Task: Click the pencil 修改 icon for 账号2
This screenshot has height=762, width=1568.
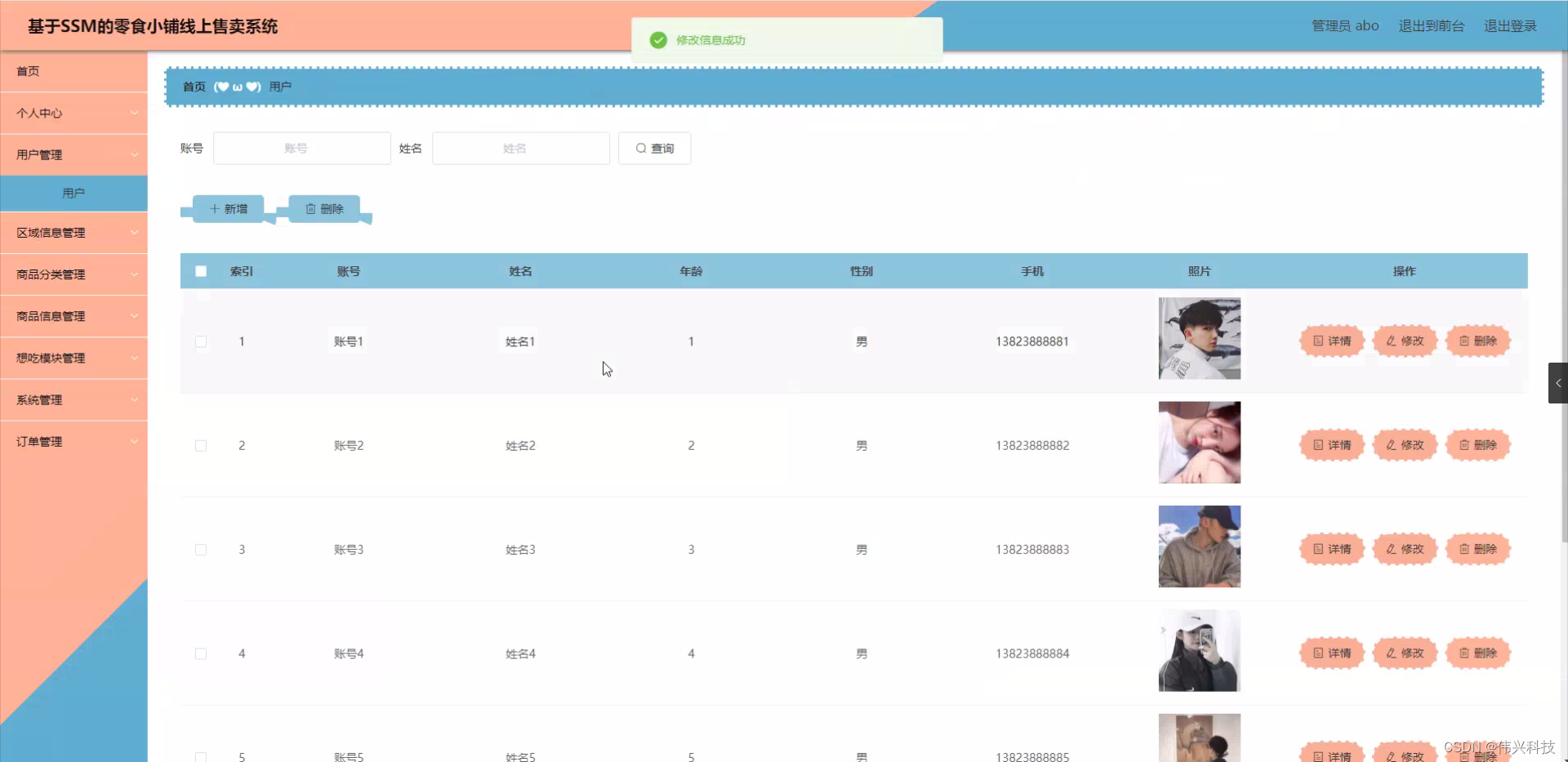Action: click(1390, 445)
